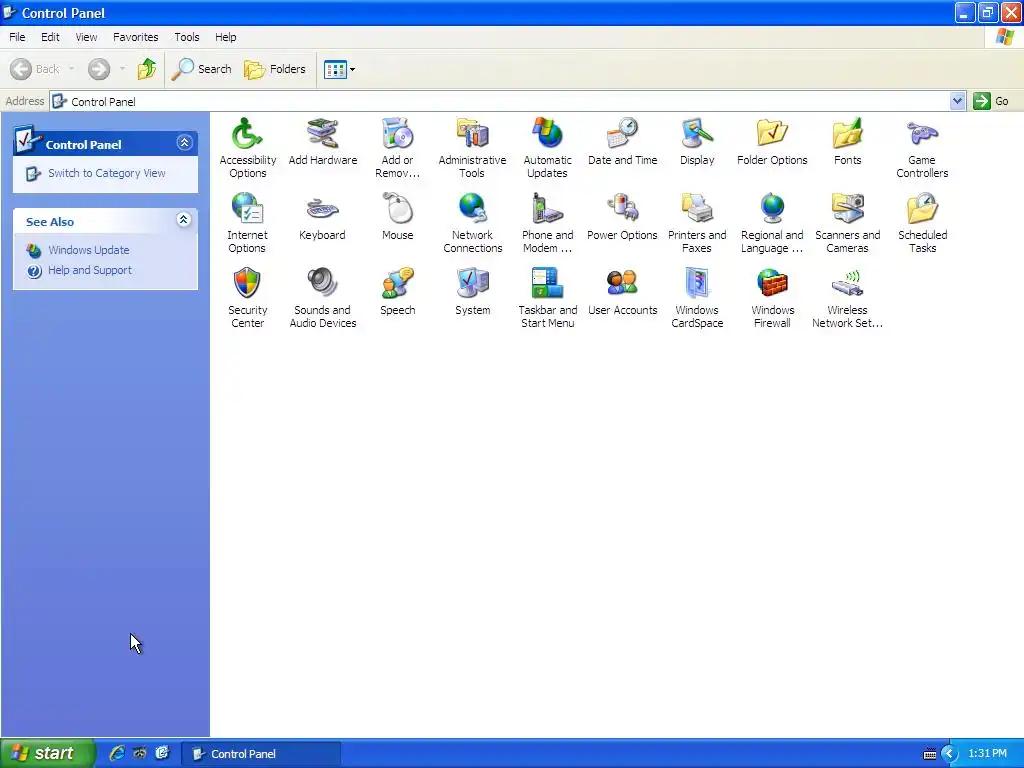
Task: Go up one folder level
Action: 147,69
